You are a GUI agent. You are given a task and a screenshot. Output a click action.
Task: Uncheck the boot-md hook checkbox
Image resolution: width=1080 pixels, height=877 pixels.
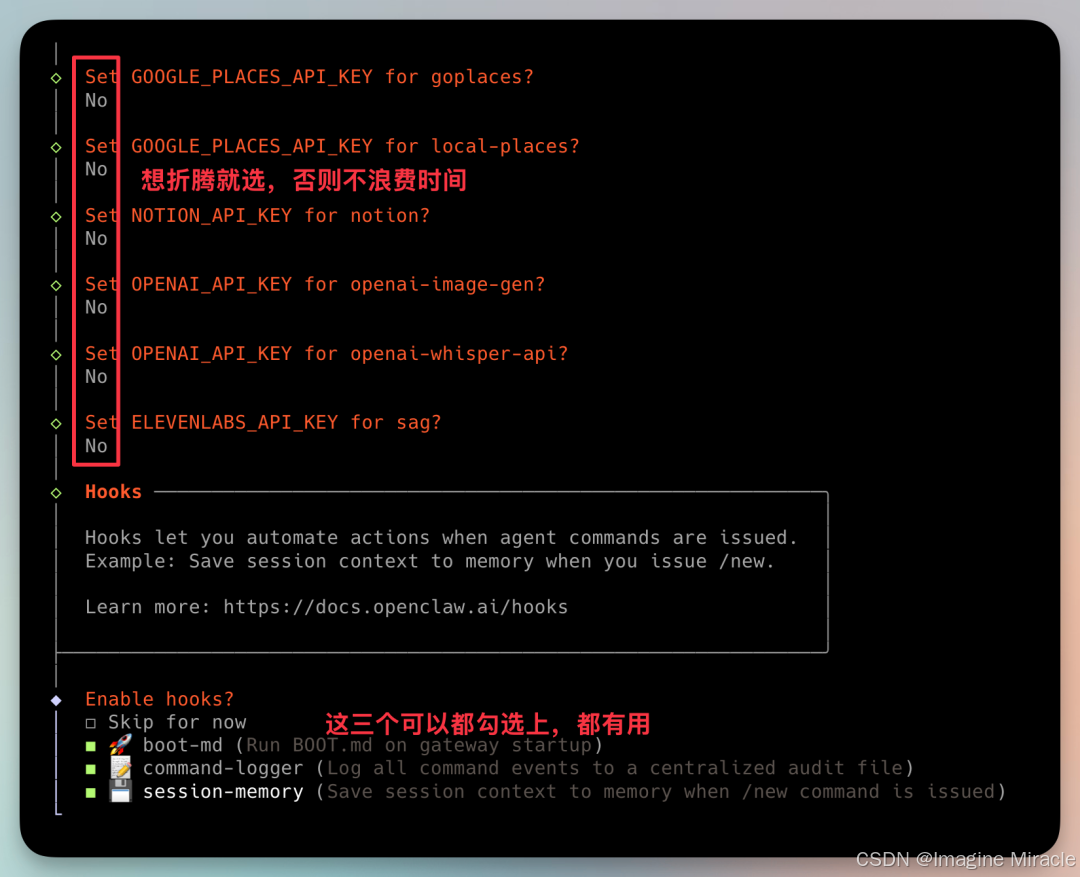pyautogui.click(x=91, y=746)
